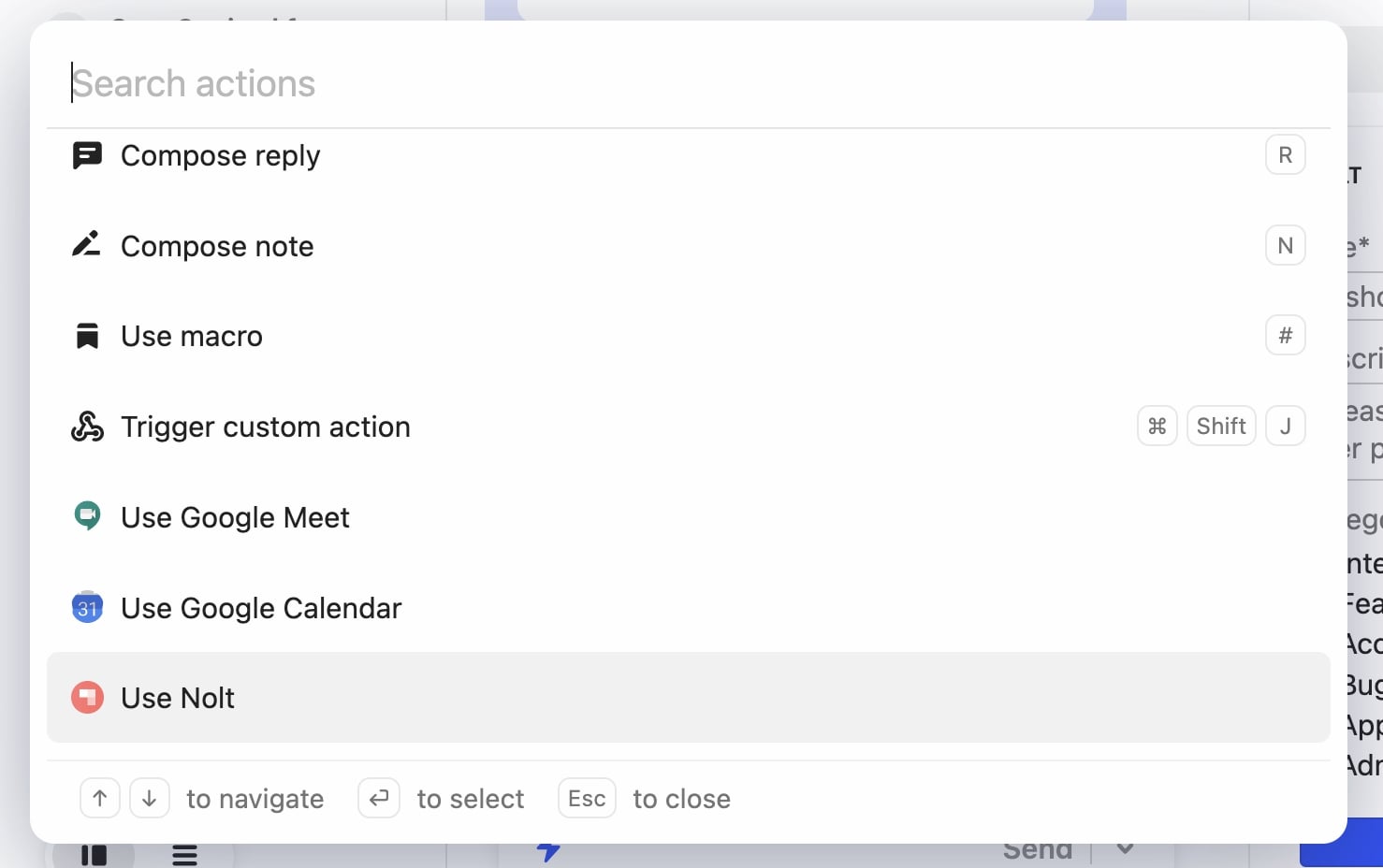Select Use Google Meet action
This screenshot has width=1383, height=868.
[x=235, y=516]
